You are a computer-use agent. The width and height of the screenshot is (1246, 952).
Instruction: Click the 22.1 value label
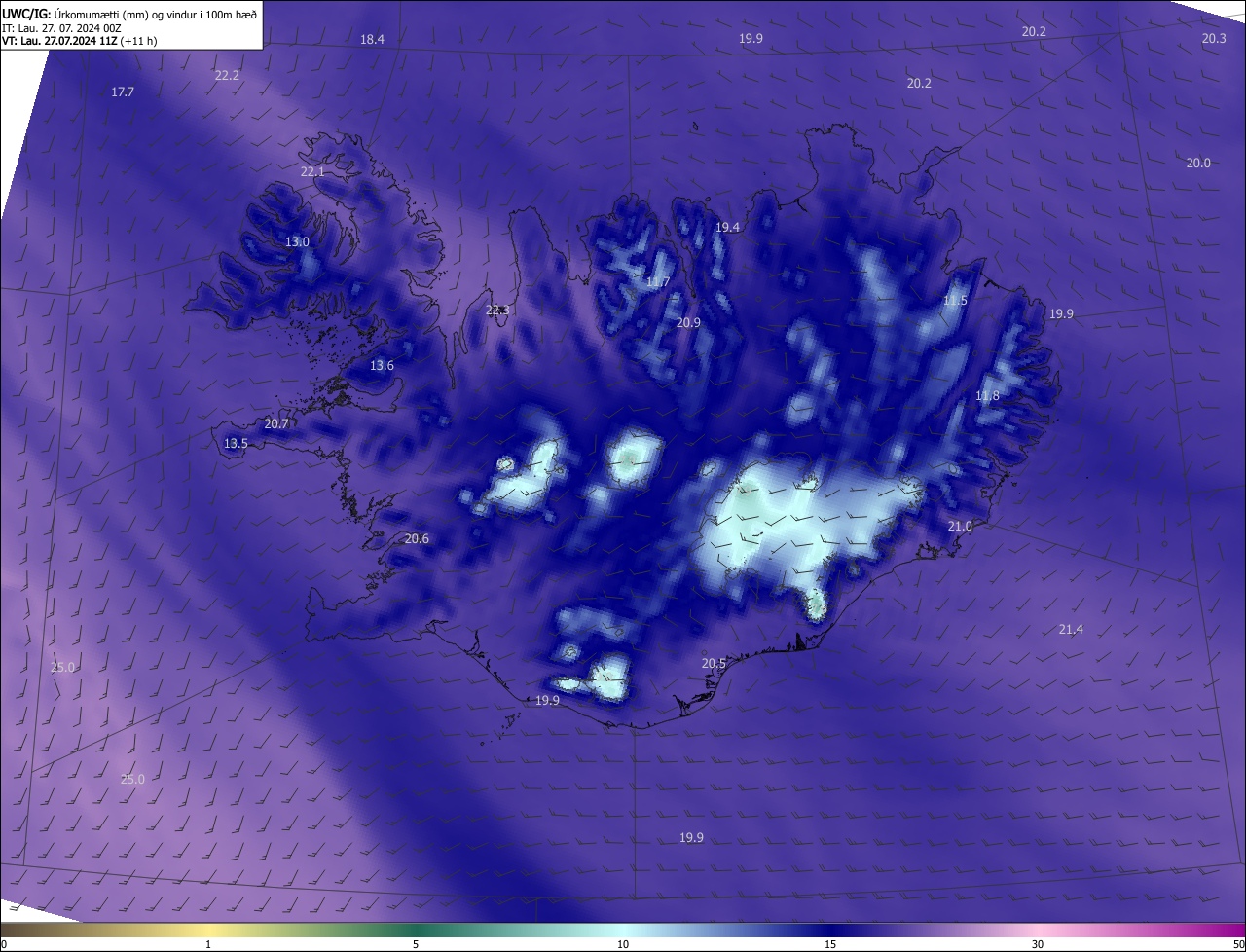312,172
